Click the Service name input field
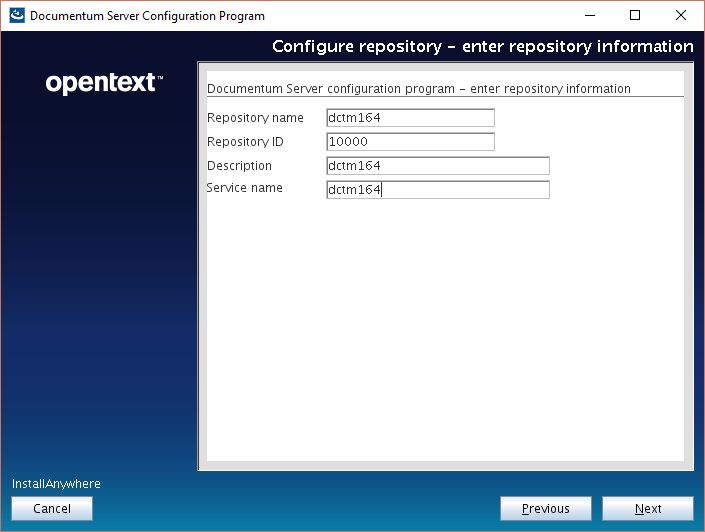Screen dimensions: 705x532 [x=437, y=190]
